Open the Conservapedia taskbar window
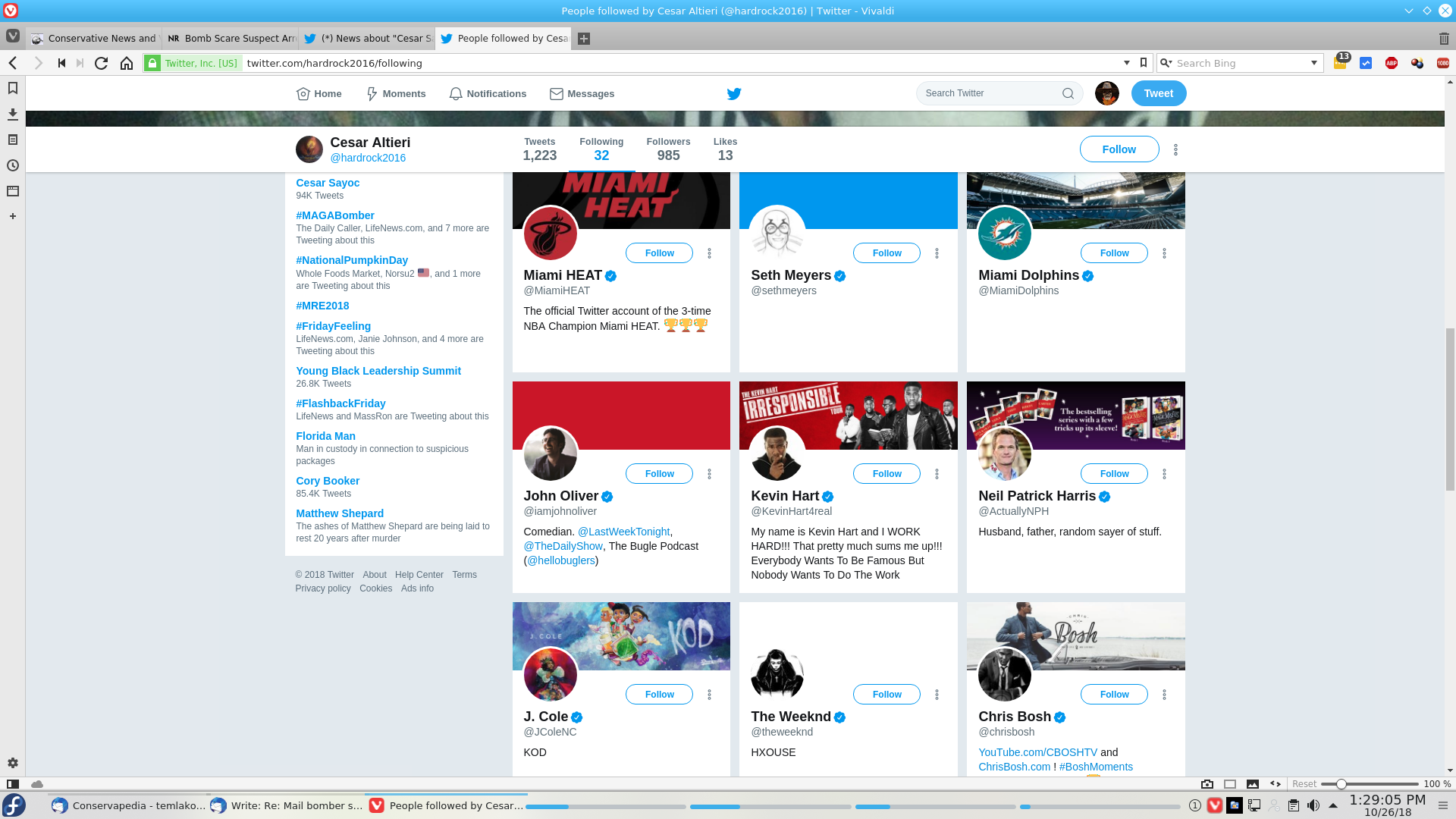This screenshot has width=1456, height=819. 129,805
